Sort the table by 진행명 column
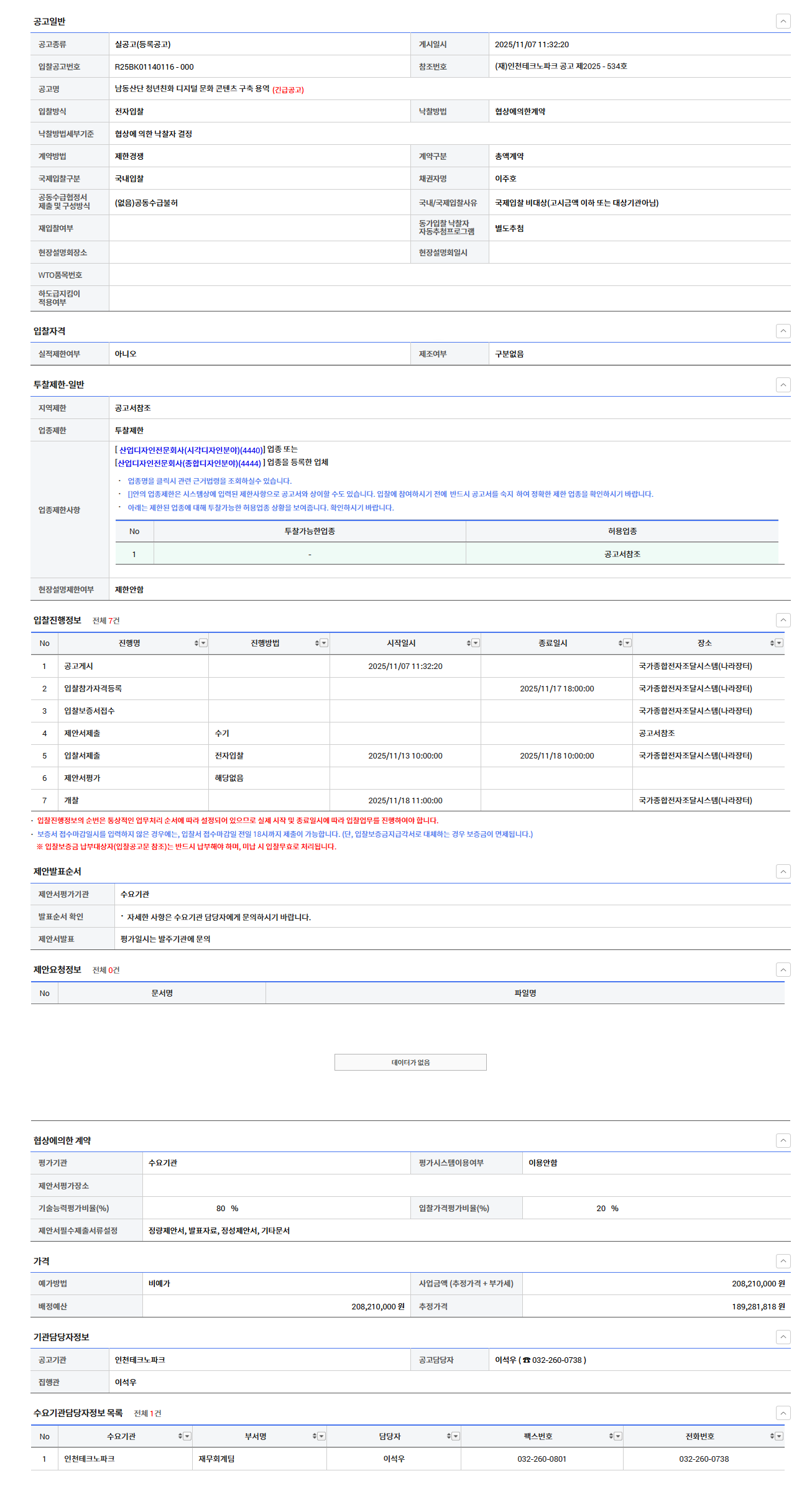 (x=196, y=644)
